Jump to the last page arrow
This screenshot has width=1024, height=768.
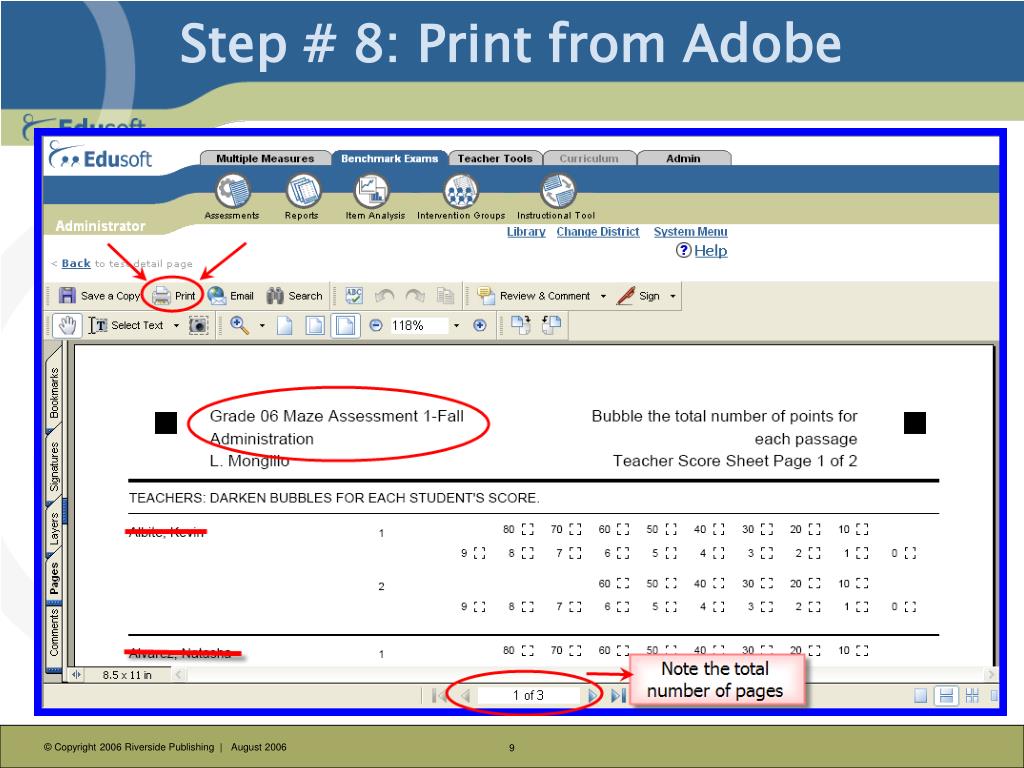618,696
